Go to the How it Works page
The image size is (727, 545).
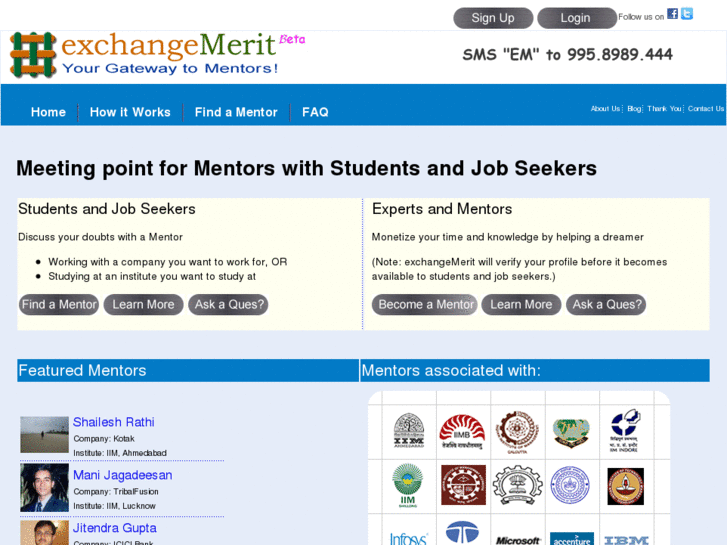[x=130, y=112]
